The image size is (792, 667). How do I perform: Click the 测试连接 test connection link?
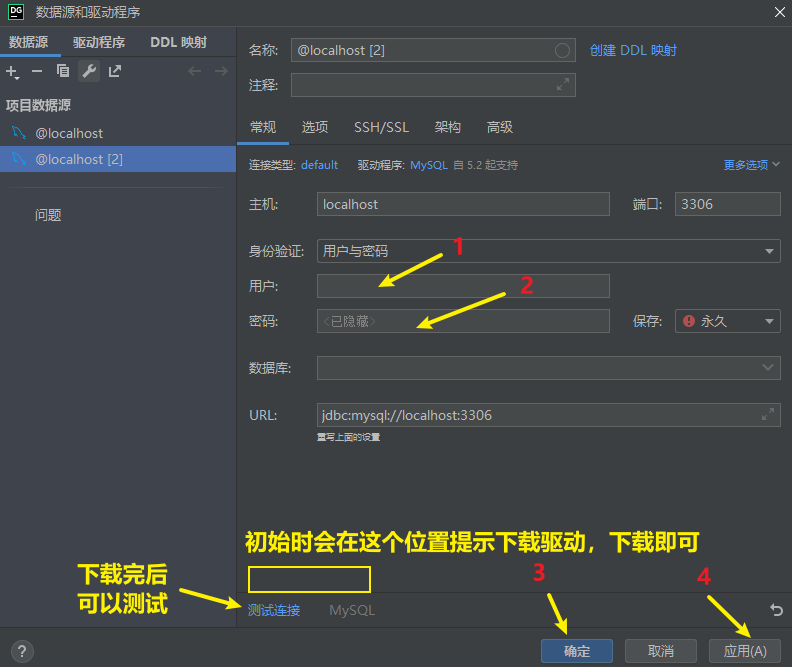pos(273,610)
